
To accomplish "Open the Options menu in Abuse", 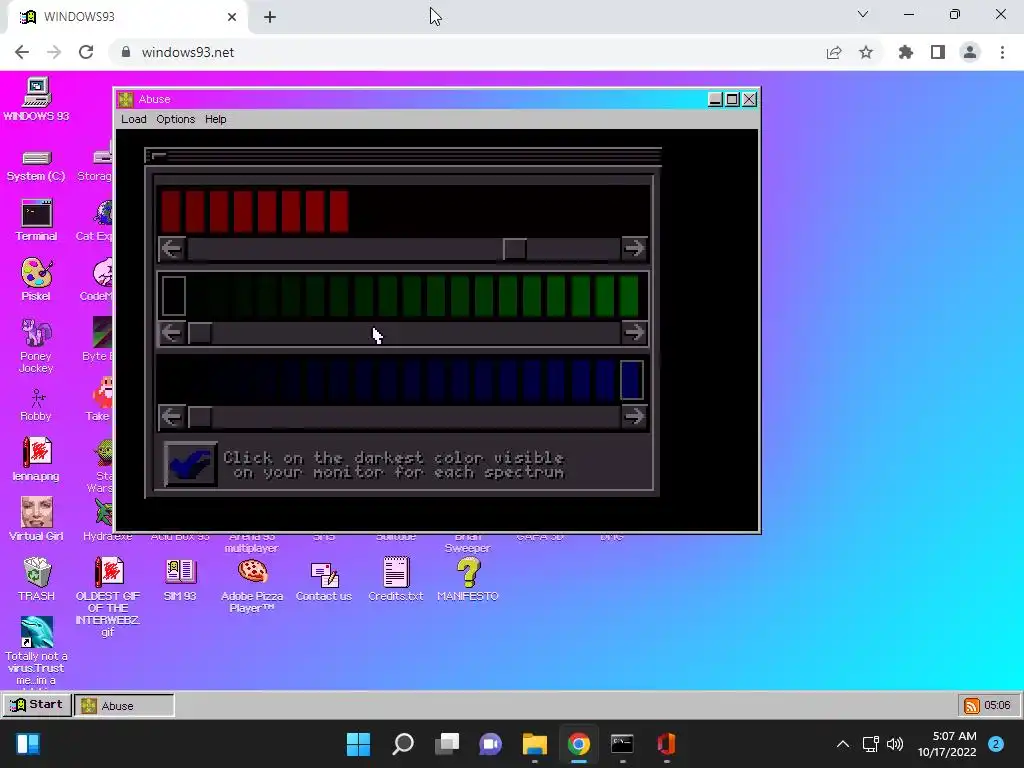I will pos(176,119).
